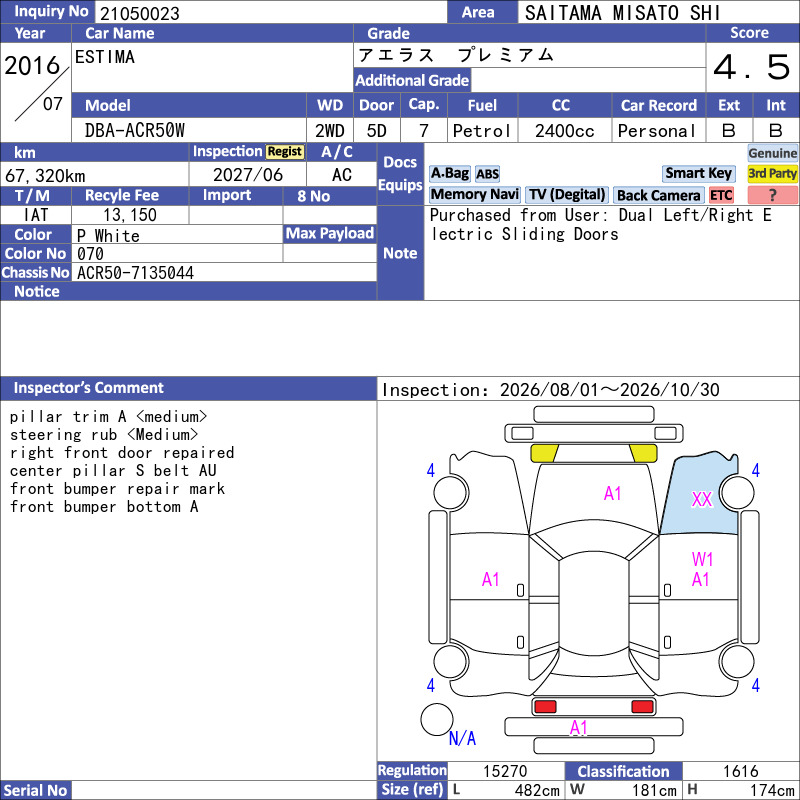Click the Additional Grade label
Viewport: 800px width, 800px height.
point(412,80)
